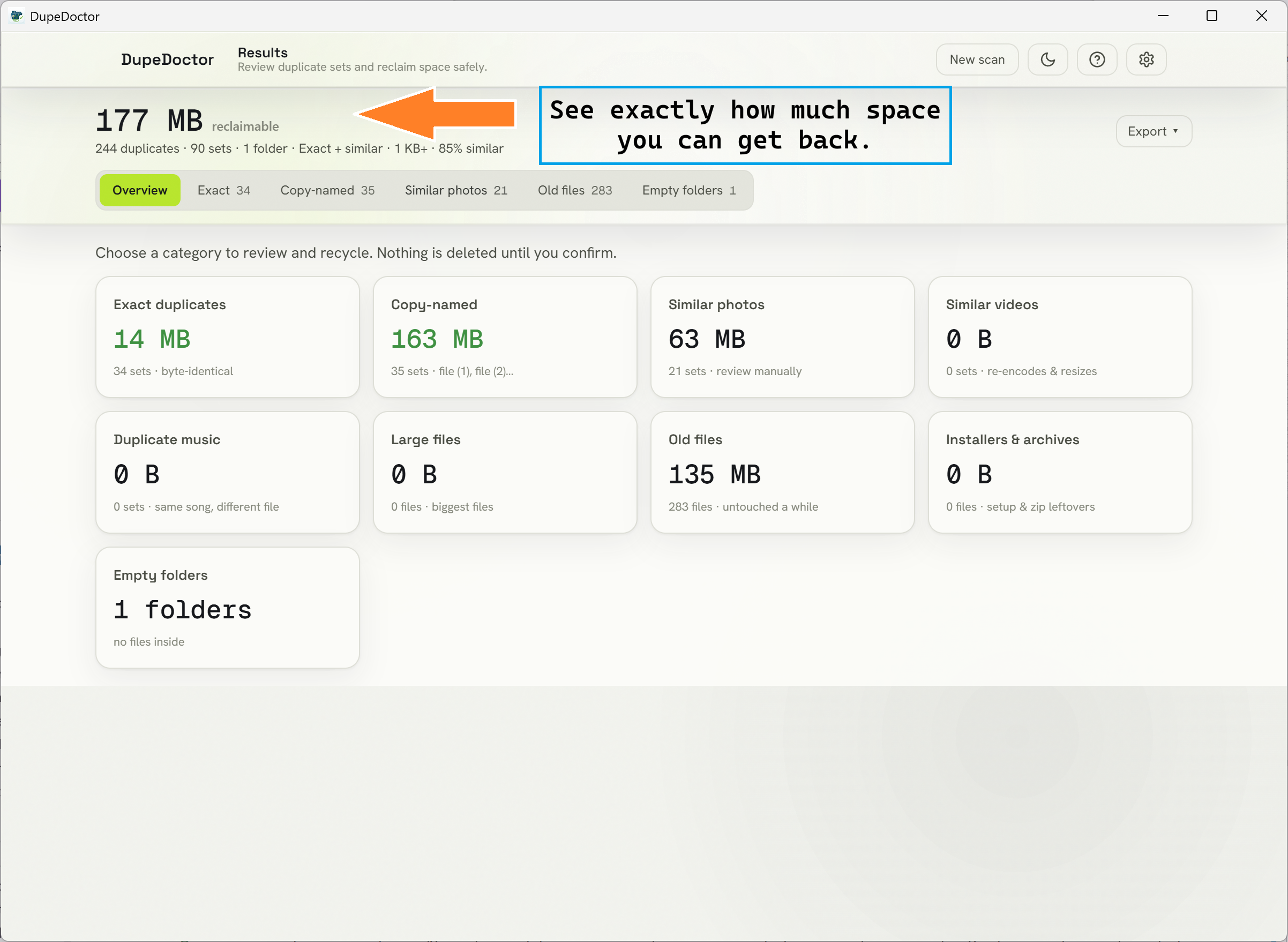Click the DupeDoctor app icon in title bar
1288x942 pixels.
(x=17, y=16)
